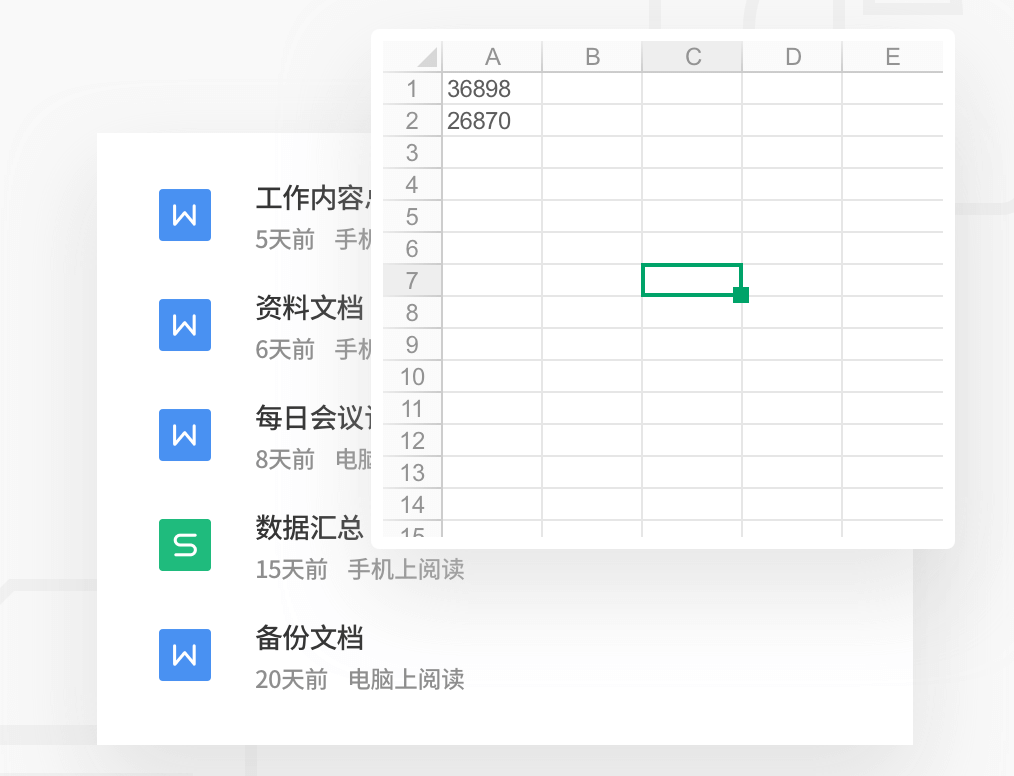Select highlighted column C header
1014x776 pixels.
click(x=692, y=56)
